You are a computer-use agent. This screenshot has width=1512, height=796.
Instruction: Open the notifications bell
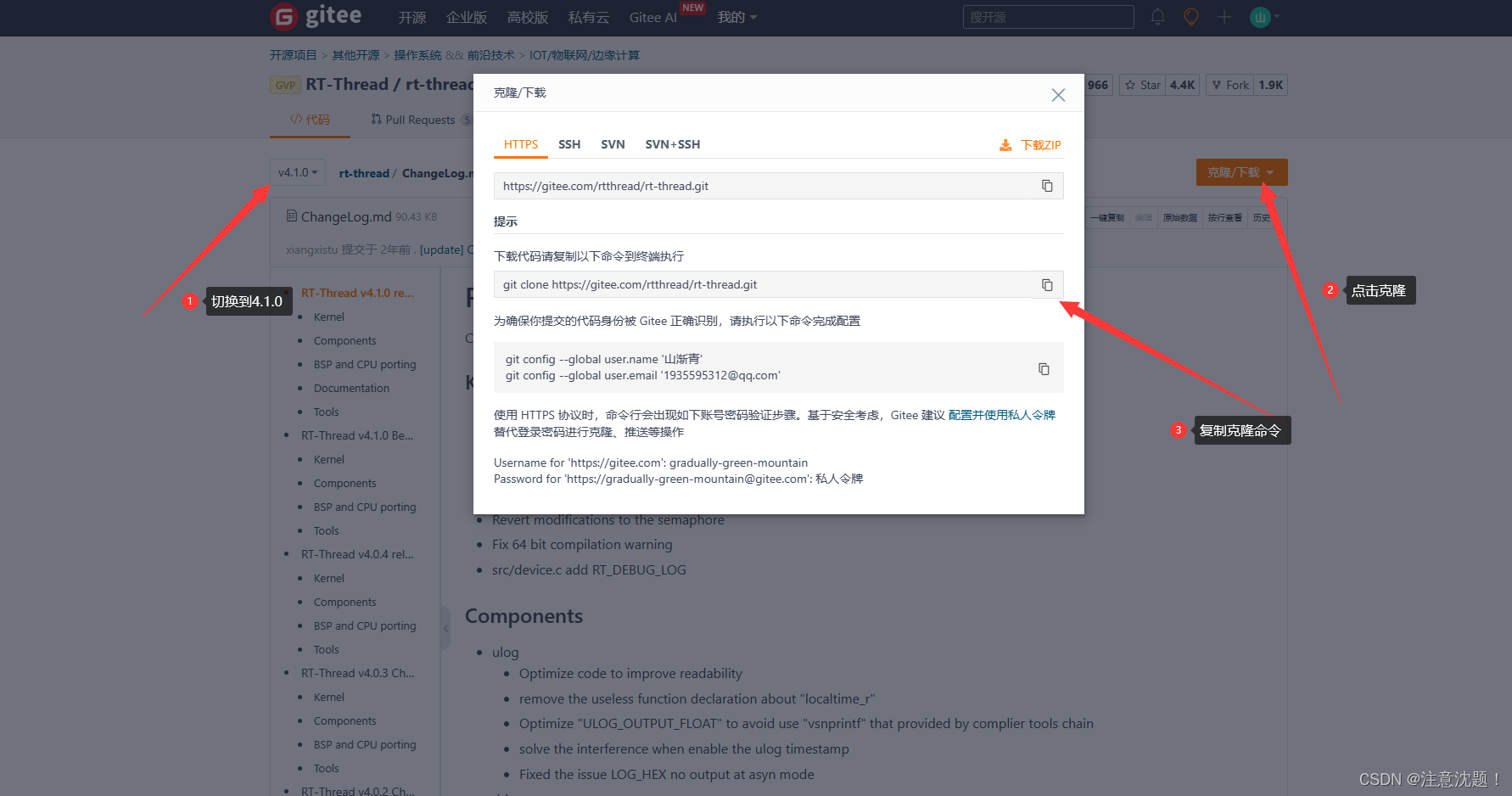point(1157,17)
